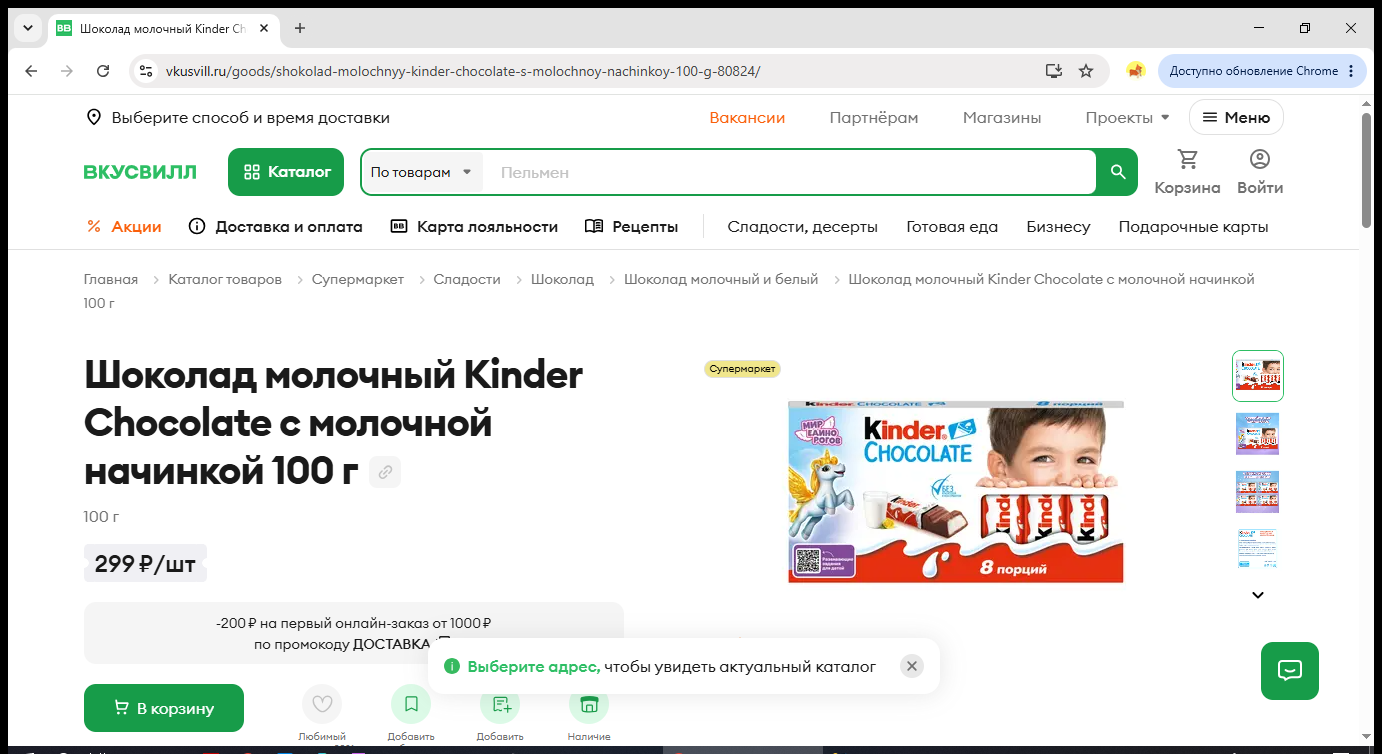Open the Вакансии link

pos(747,117)
